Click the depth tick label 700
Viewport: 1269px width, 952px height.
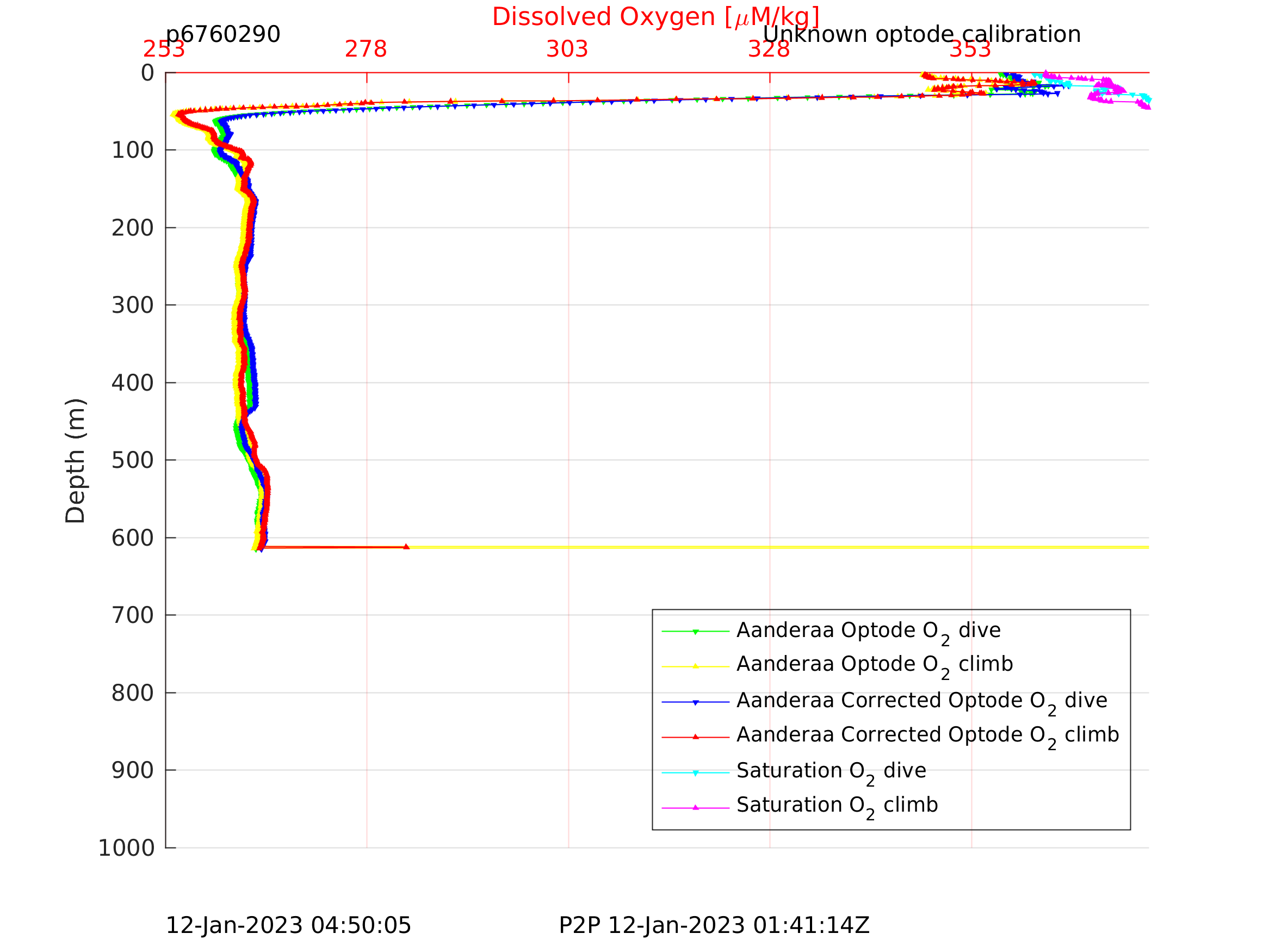coord(133,616)
